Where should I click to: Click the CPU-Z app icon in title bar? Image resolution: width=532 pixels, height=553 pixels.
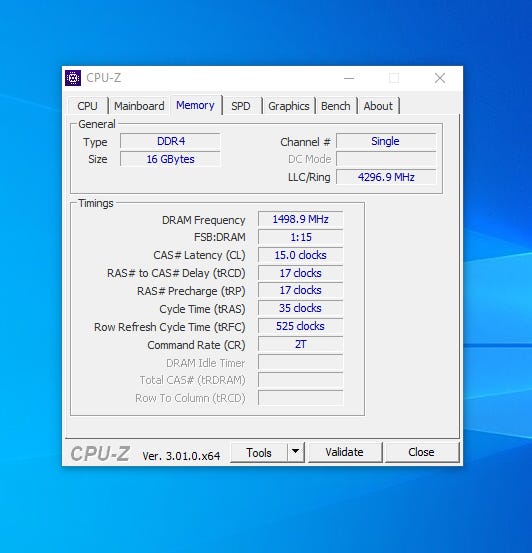pos(73,78)
